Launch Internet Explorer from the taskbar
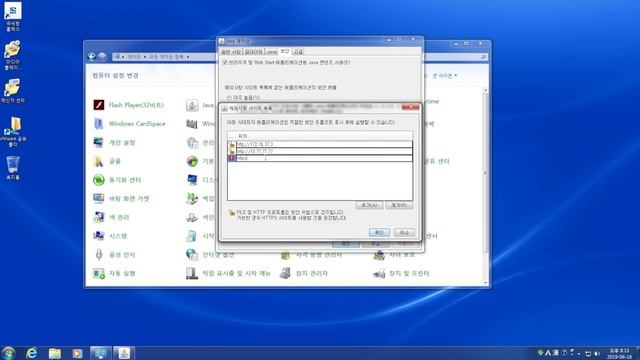The image size is (640, 360). (31, 353)
